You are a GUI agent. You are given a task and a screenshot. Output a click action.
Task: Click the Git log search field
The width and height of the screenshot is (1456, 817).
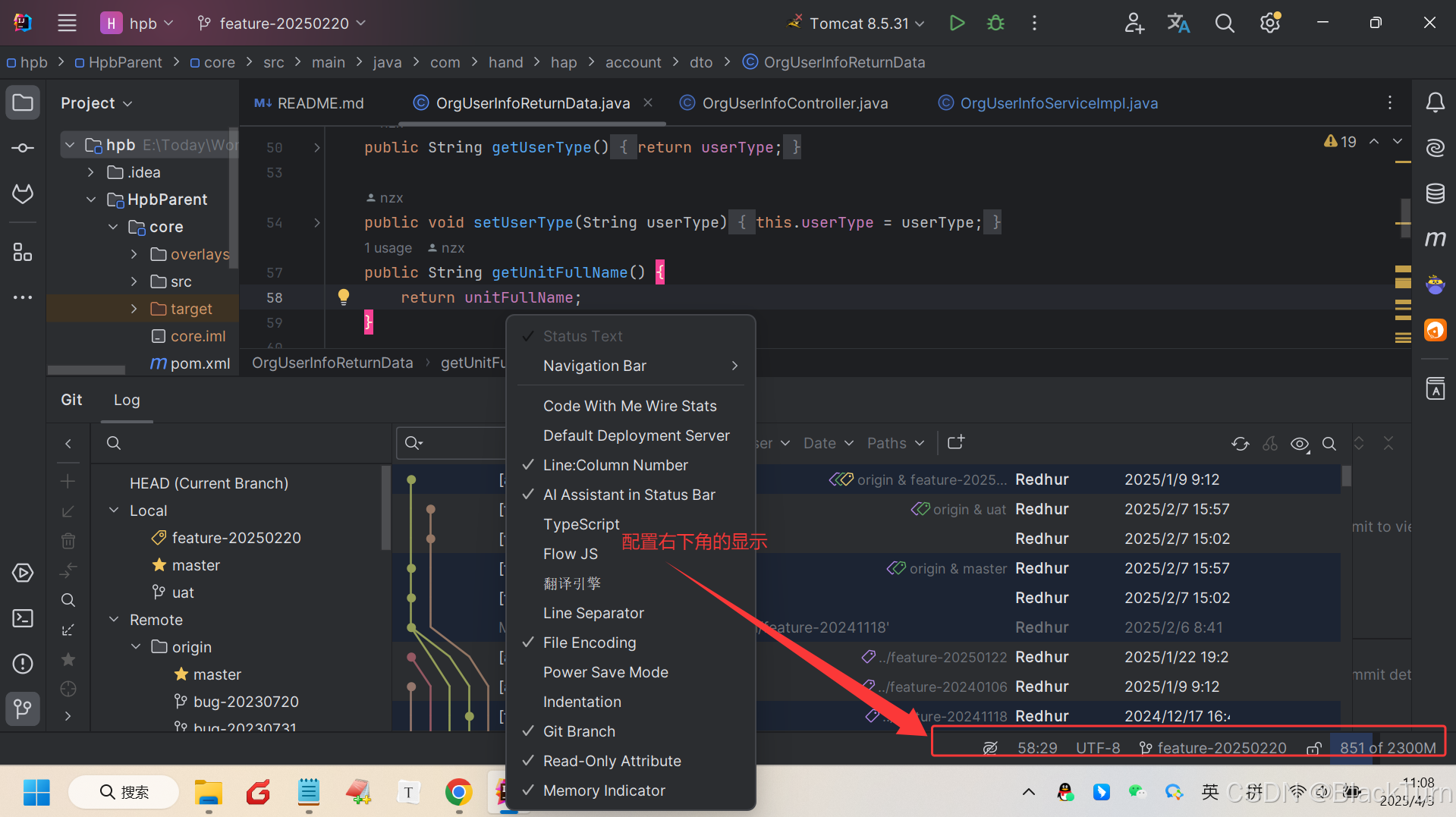(451, 443)
